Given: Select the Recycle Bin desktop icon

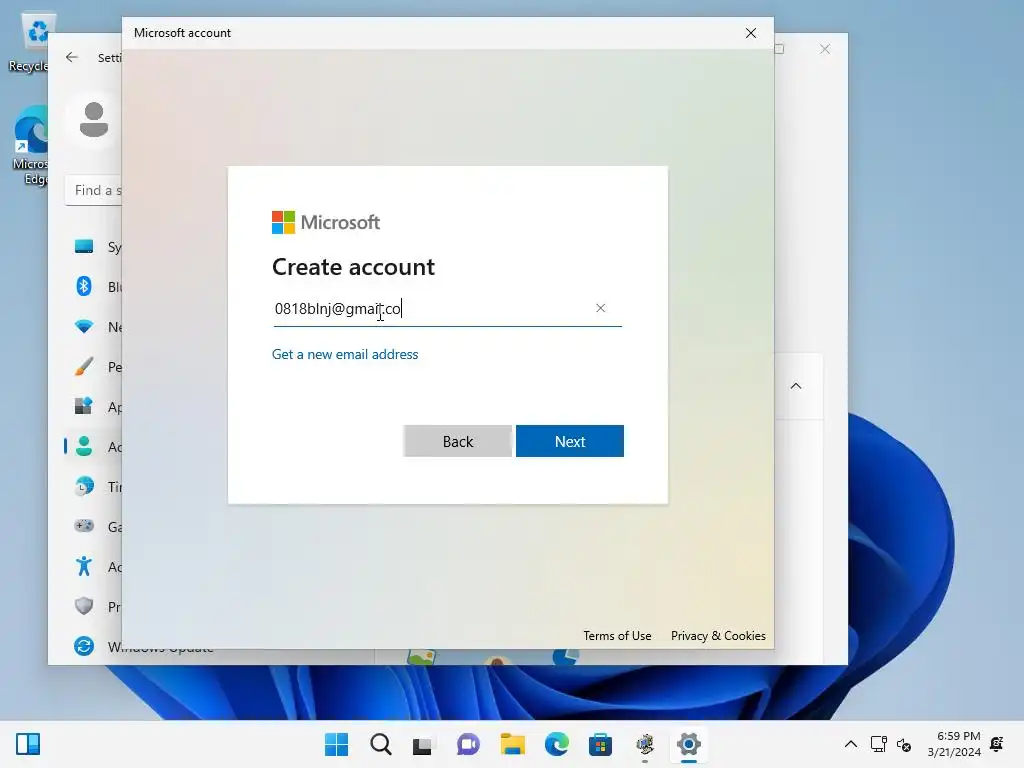Looking at the screenshot, I should point(31,43).
